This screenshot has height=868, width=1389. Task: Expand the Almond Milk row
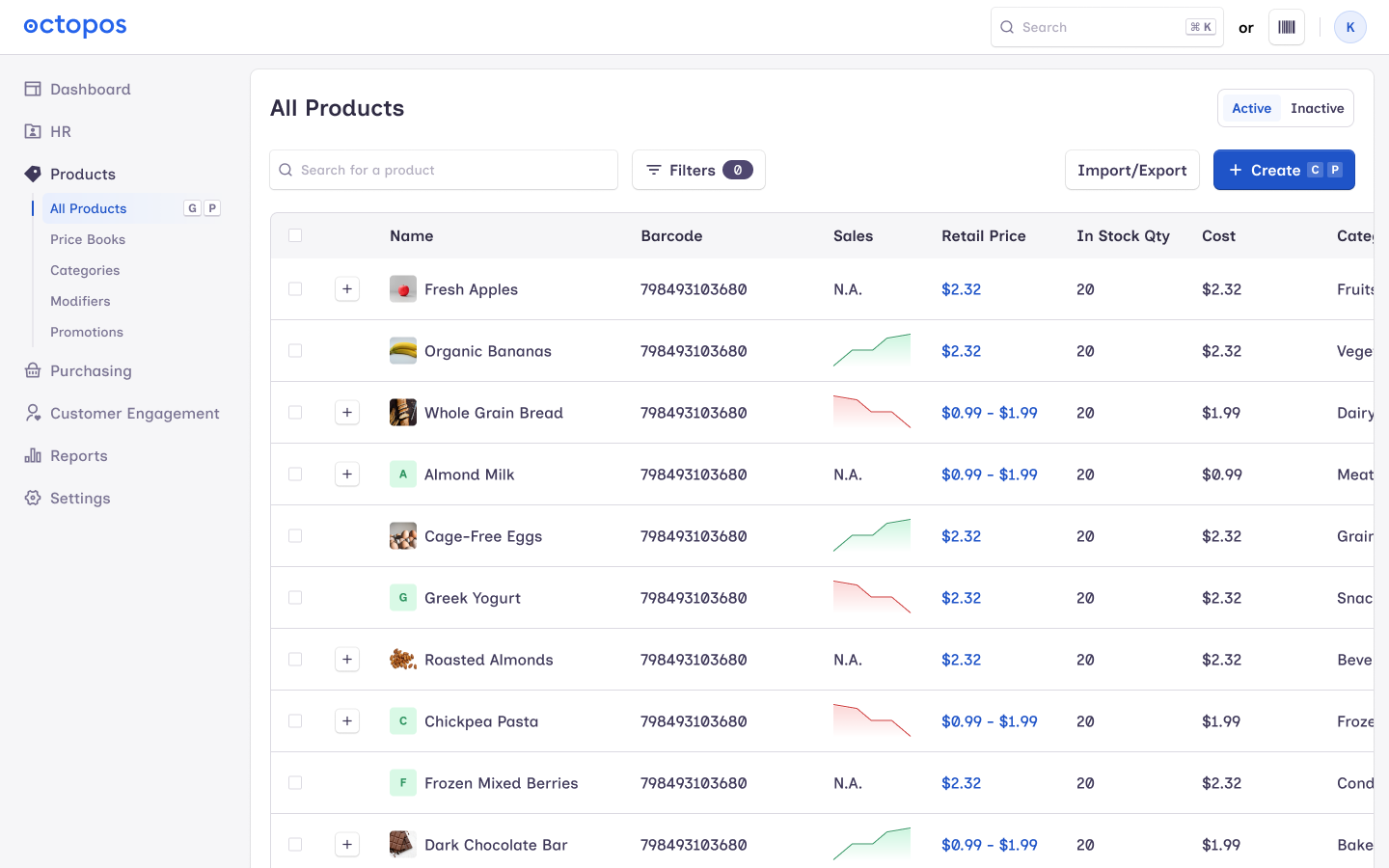[347, 475]
